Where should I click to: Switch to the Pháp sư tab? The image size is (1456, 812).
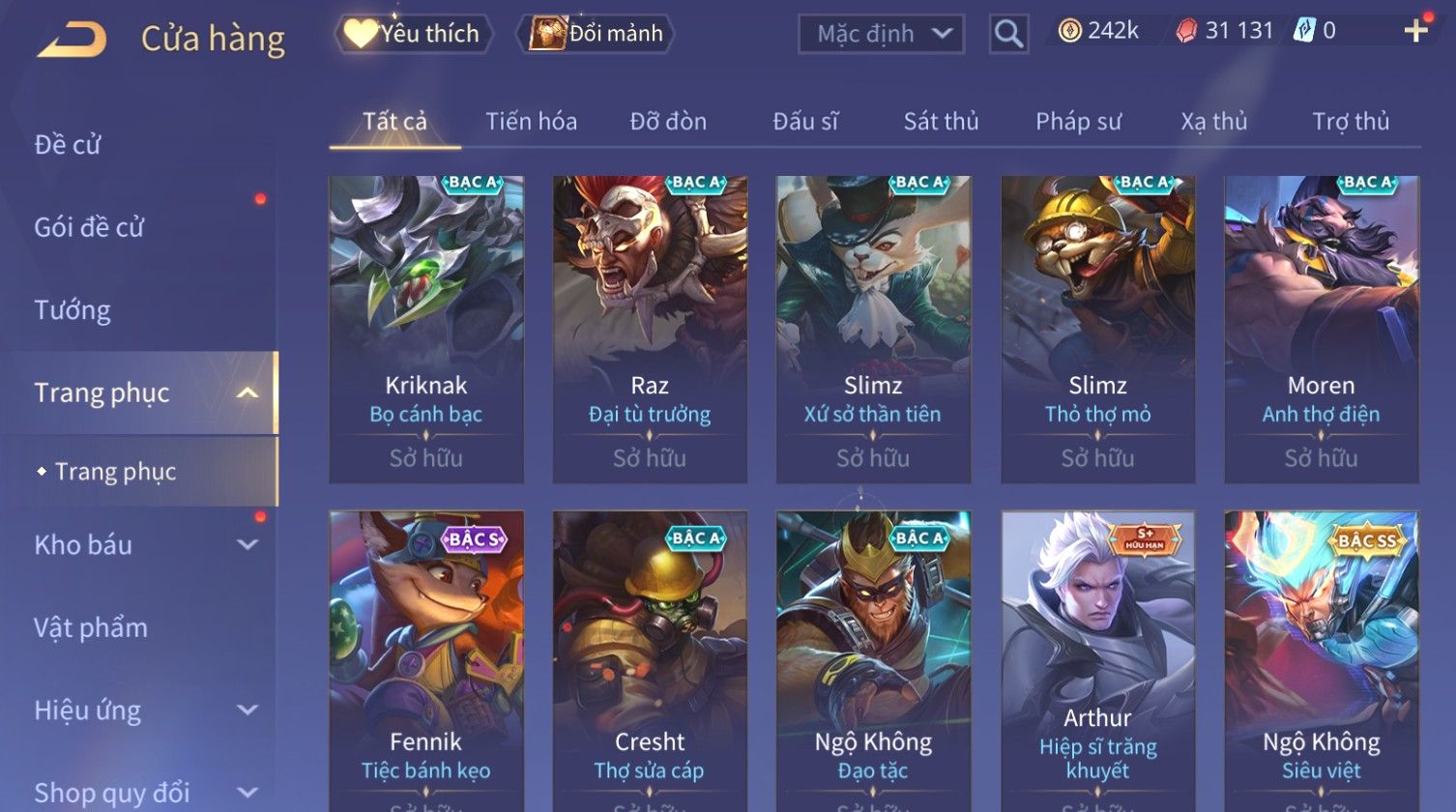pos(1078,122)
